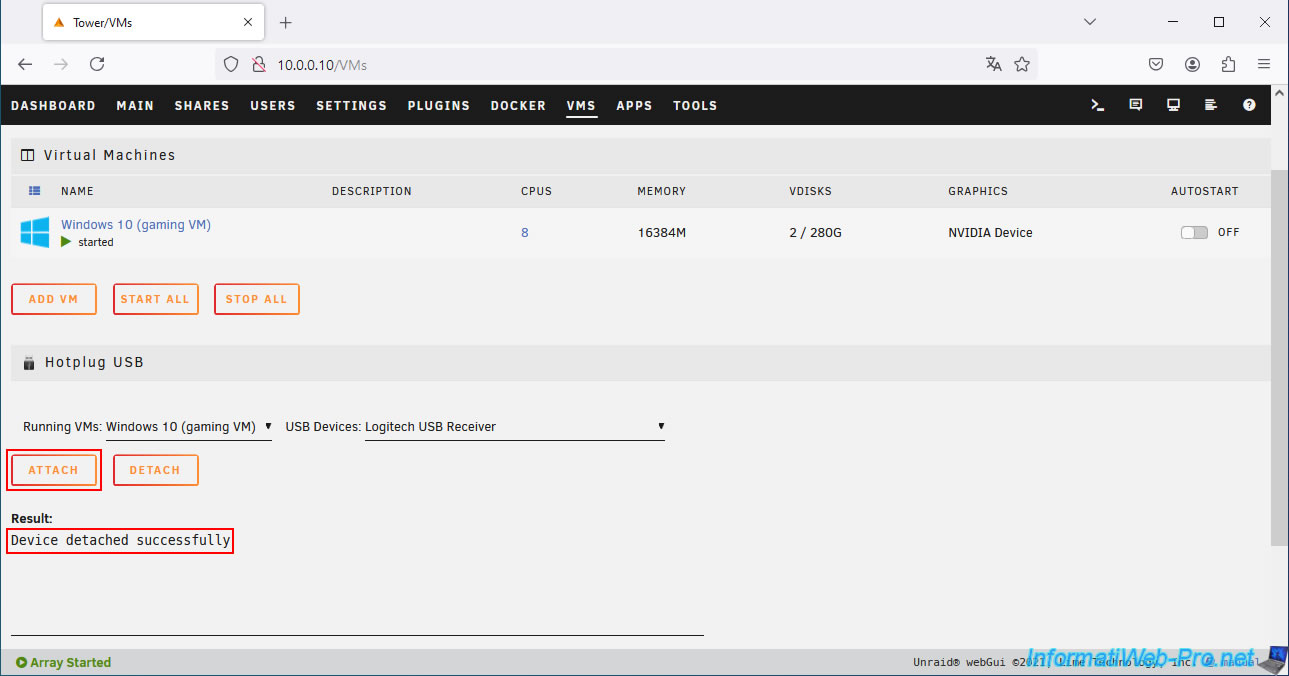Open the SETTINGS menu item
This screenshot has height=676, width=1289.
[x=352, y=106]
